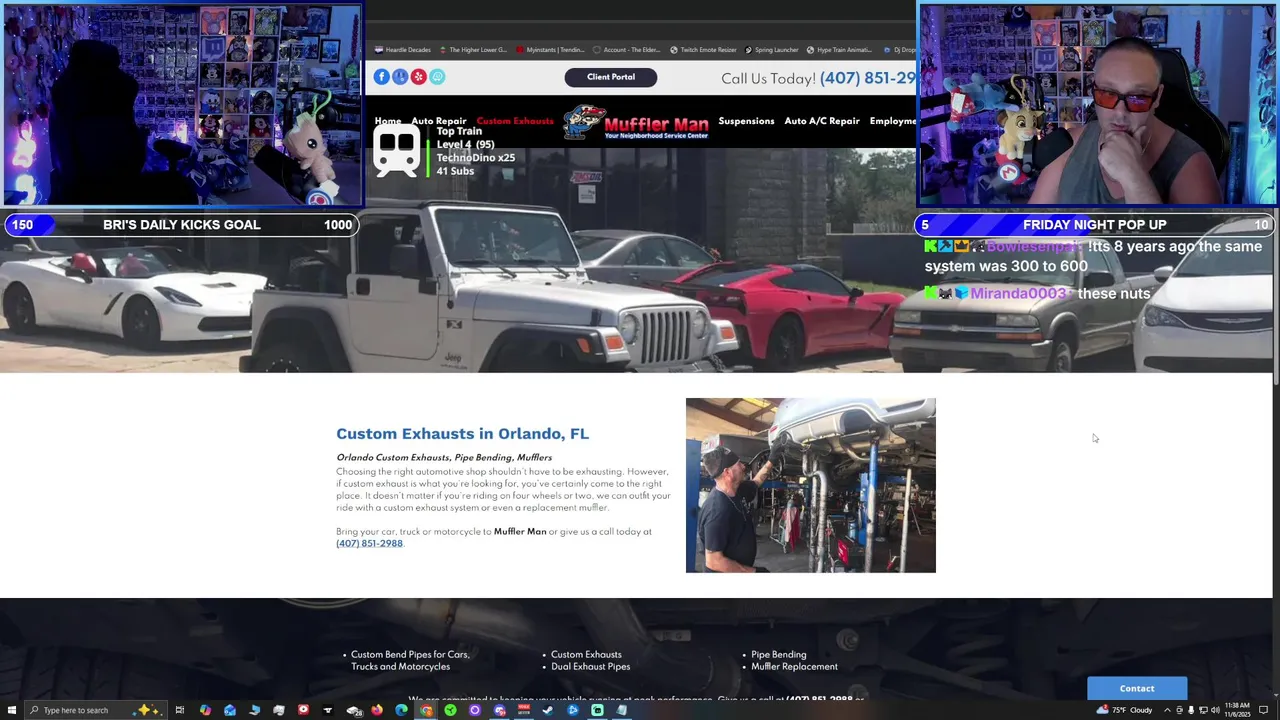Open Firefox from the taskbar

click(377, 710)
